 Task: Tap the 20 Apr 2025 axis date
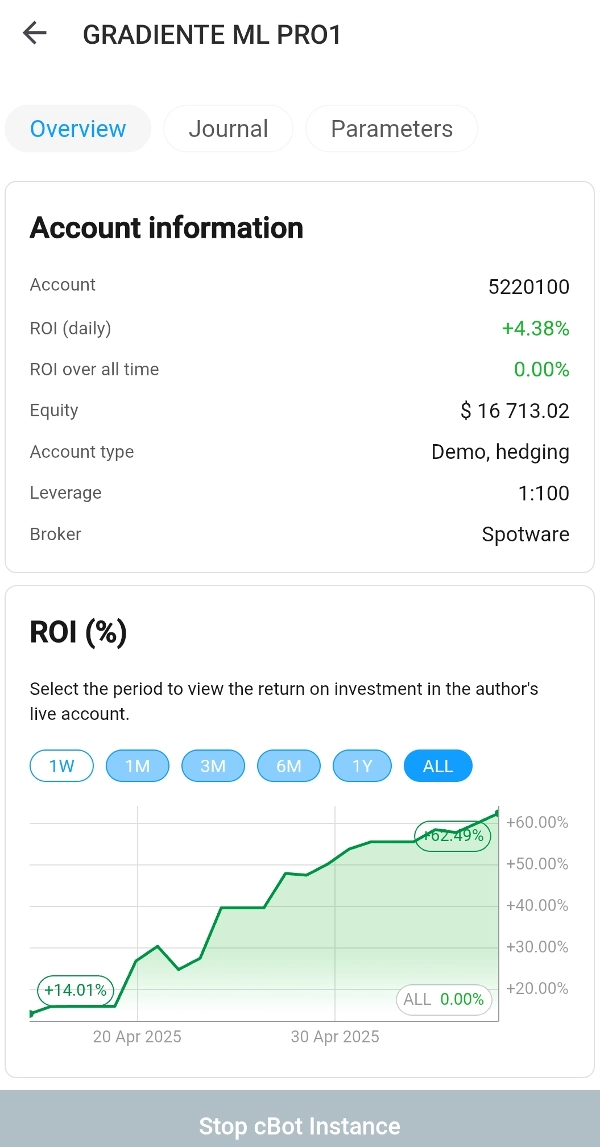coord(137,1037)
